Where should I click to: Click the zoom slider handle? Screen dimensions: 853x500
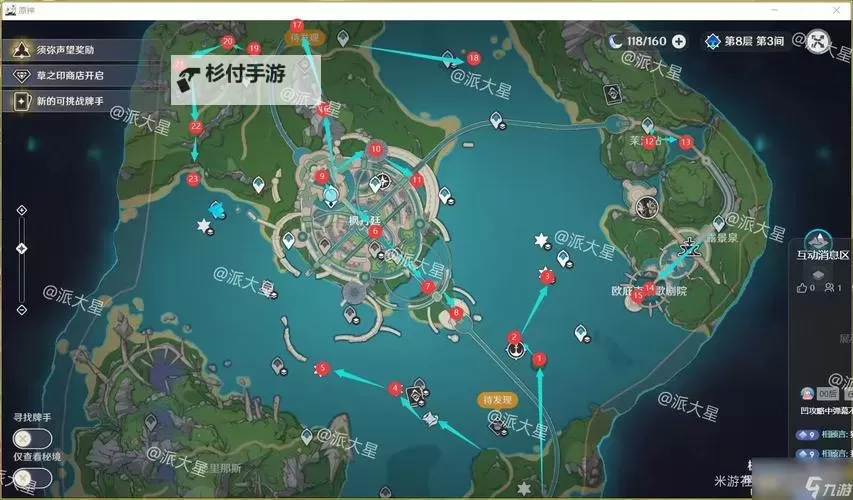22,249
